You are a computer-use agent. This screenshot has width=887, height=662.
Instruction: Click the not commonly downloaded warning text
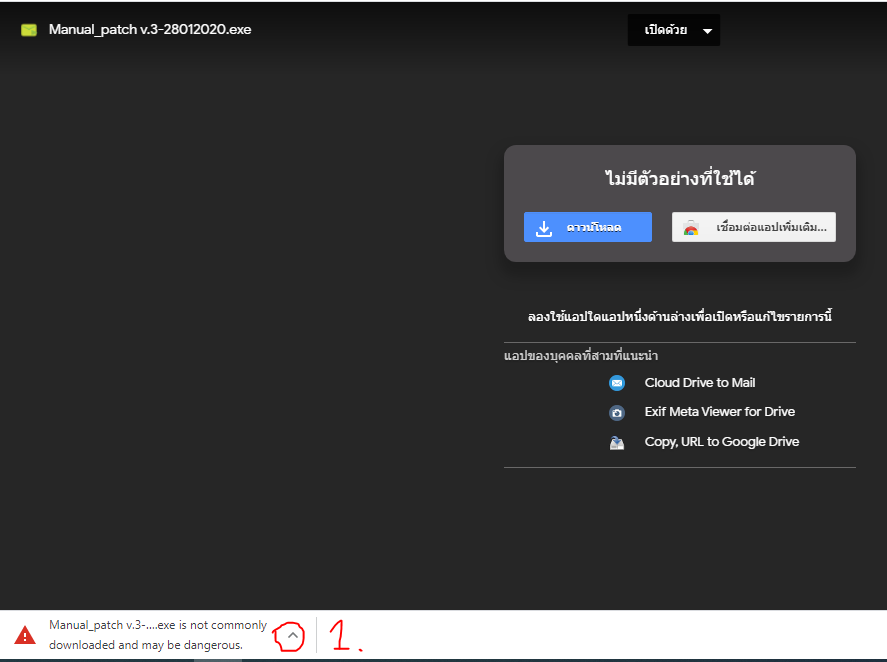tap(158, 635)
